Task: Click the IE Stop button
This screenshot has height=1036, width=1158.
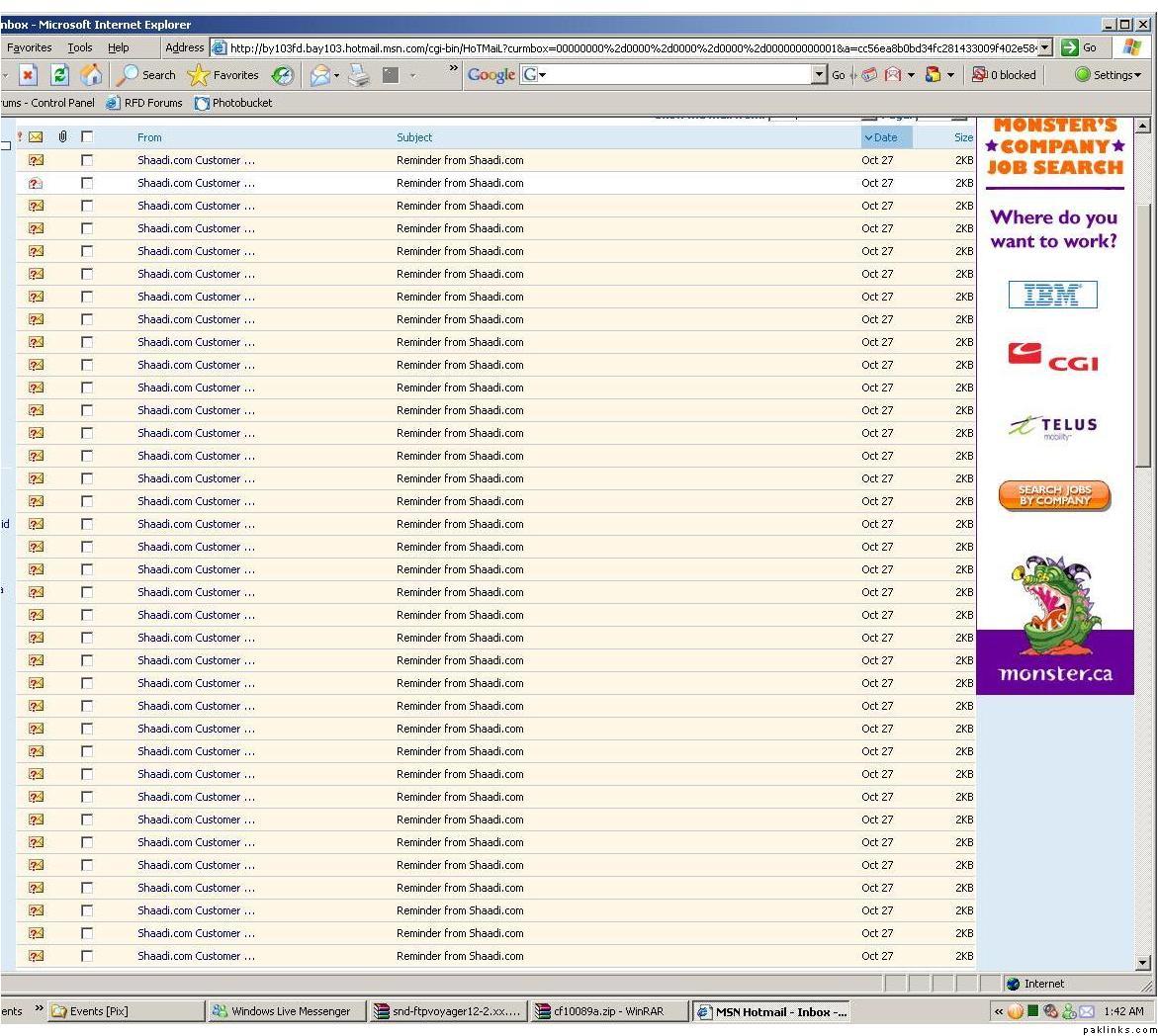Action: (x=28, y=75)
